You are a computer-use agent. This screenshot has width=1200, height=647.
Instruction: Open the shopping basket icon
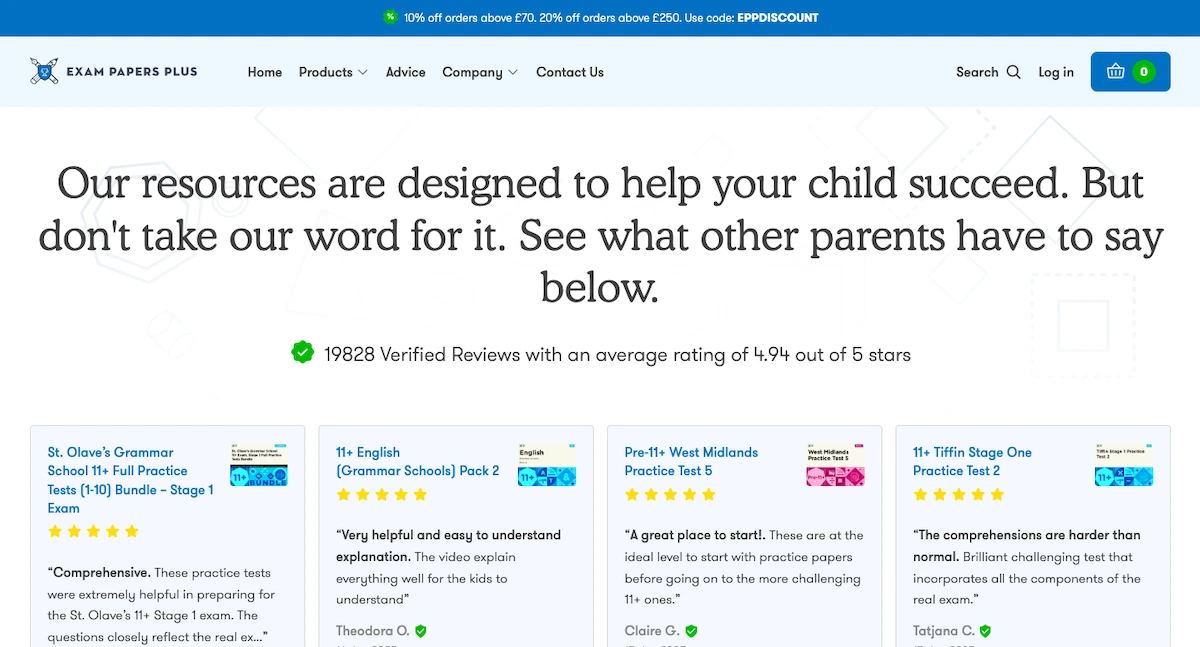(1115, 72)
